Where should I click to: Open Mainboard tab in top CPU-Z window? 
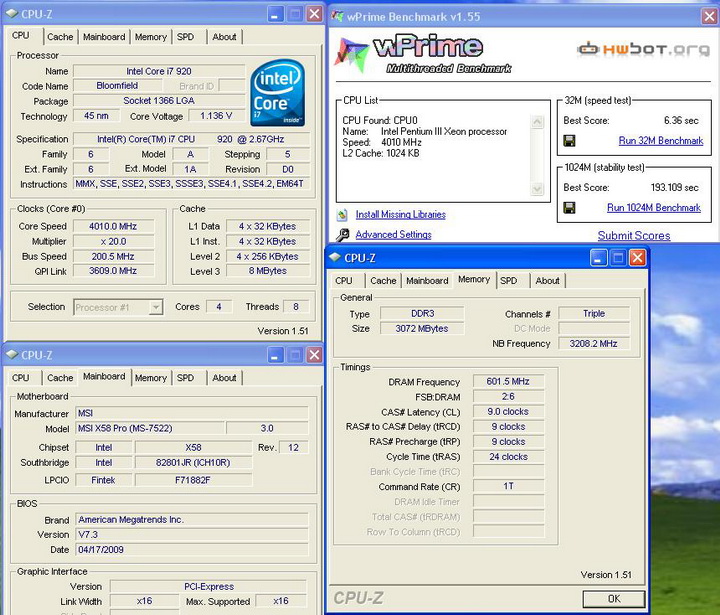(x=104, y=37)
